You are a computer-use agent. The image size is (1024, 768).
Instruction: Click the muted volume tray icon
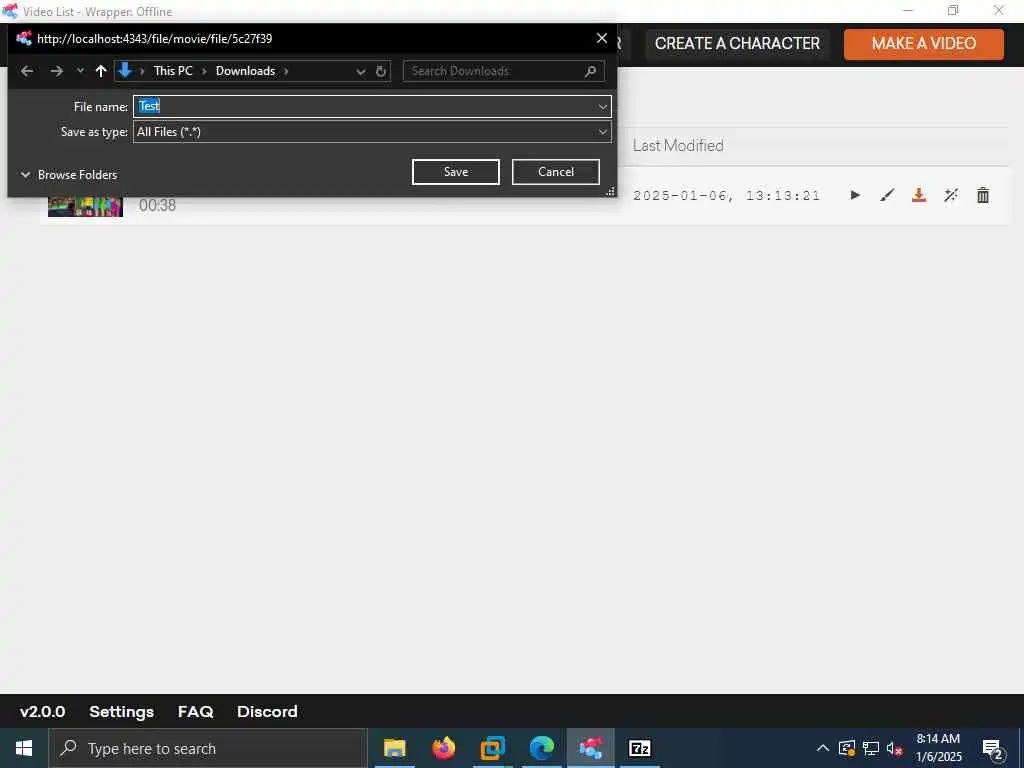coord(894,748)
